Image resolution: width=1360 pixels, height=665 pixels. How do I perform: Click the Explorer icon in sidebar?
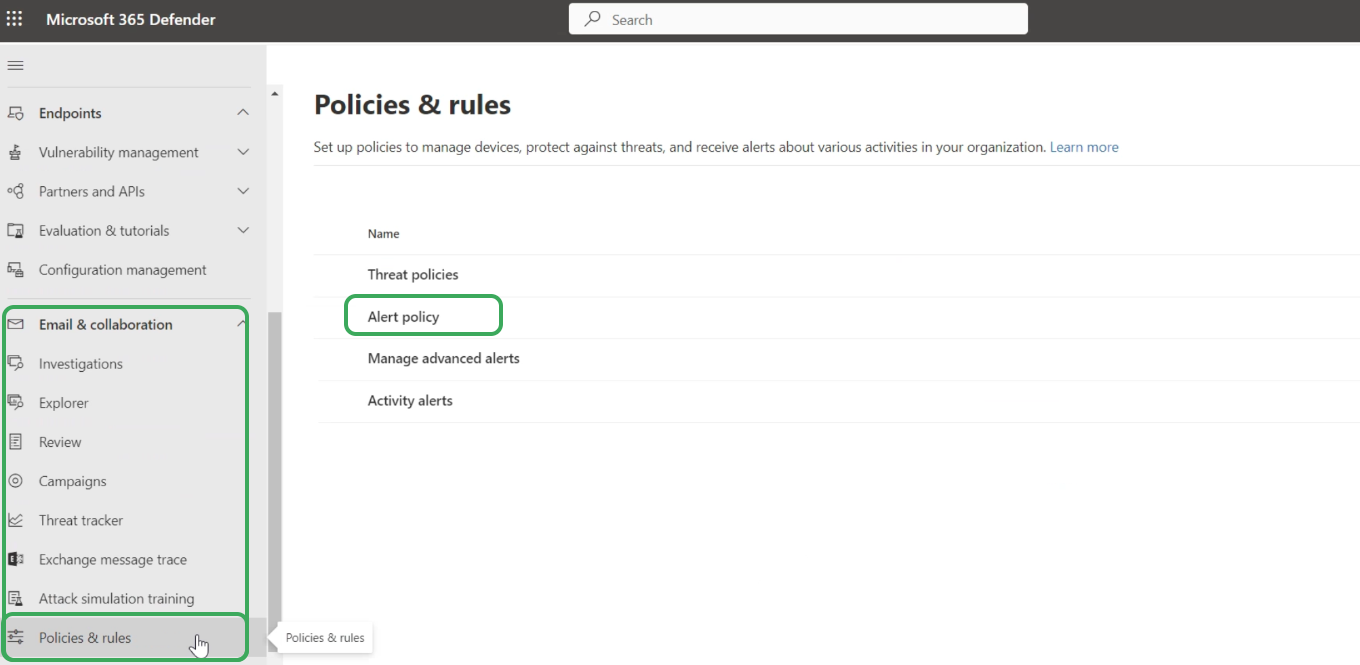click(15, 402)
